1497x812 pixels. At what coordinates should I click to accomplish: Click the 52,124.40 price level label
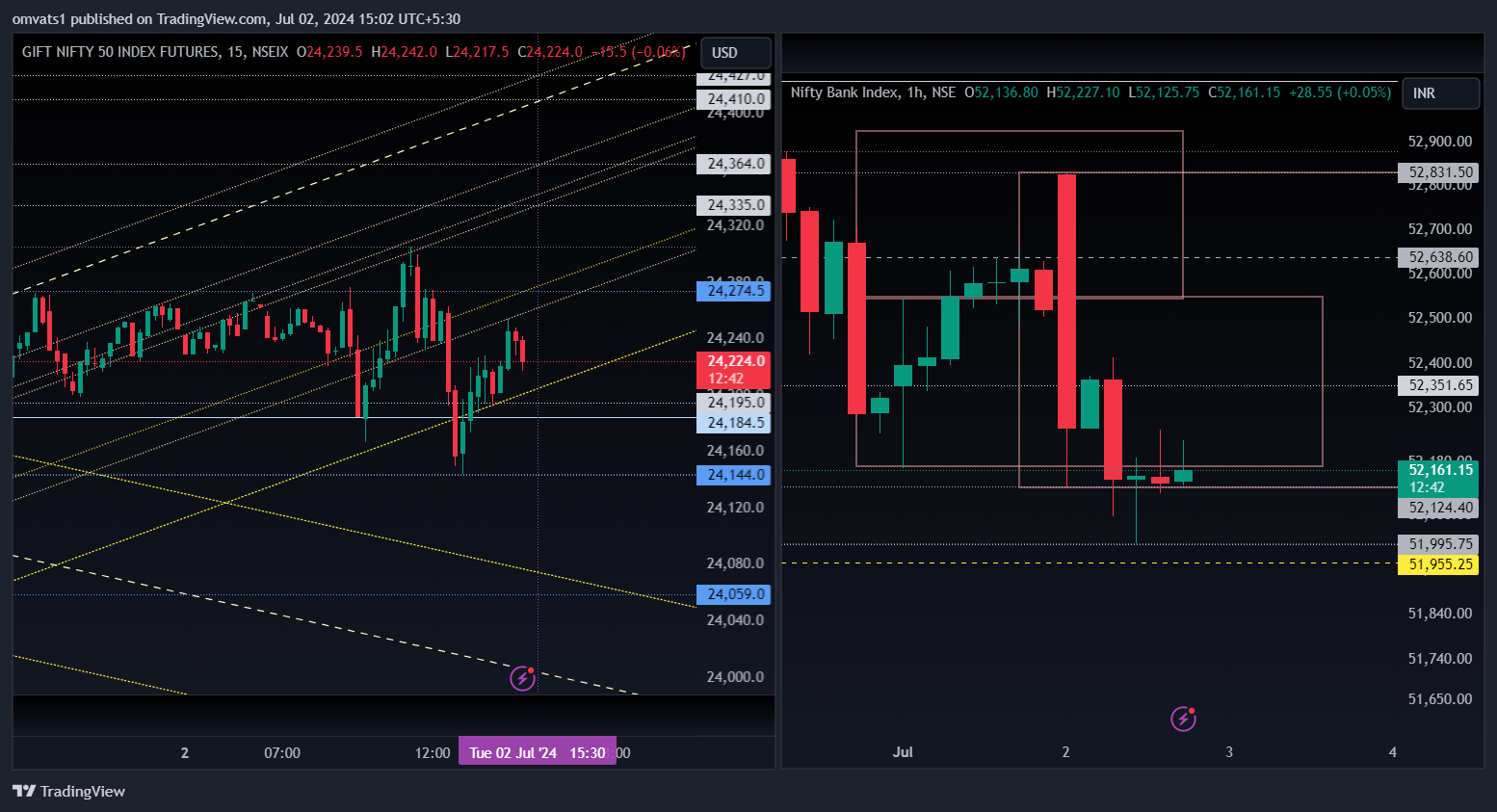coord(1438,508)
